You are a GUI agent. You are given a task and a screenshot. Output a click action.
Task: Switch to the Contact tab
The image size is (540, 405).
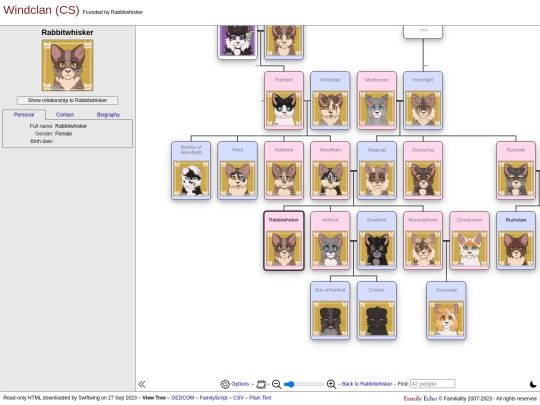pyautogui.click(x=65, y=115)
